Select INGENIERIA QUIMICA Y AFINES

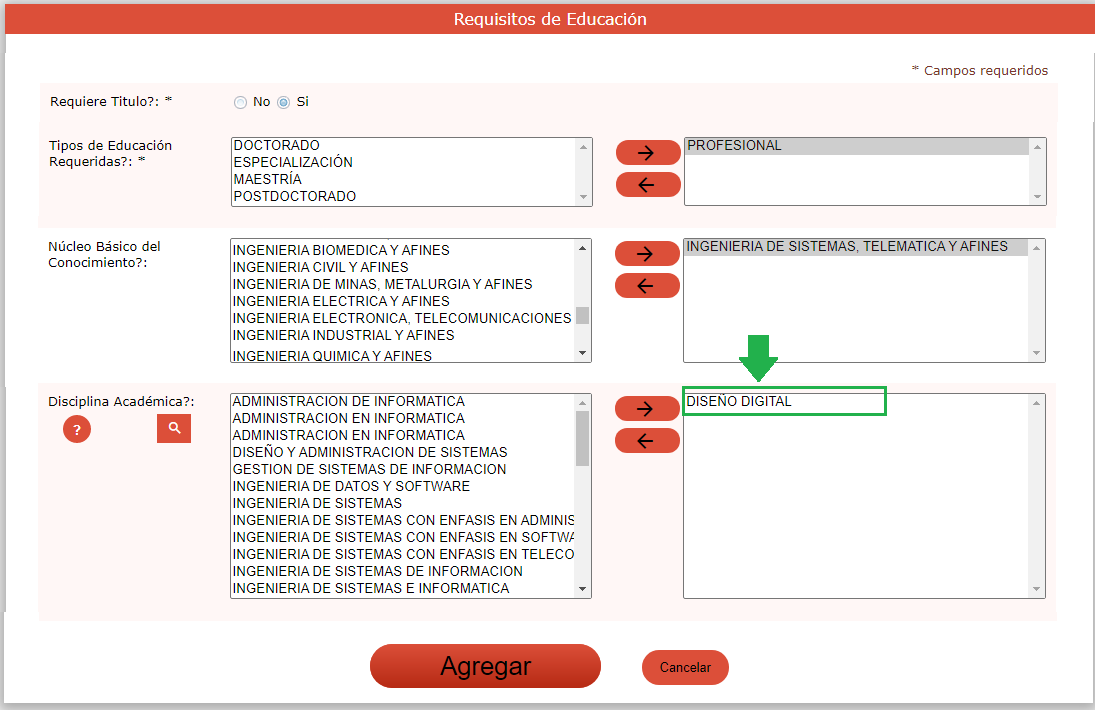click(x=403, y=355)
